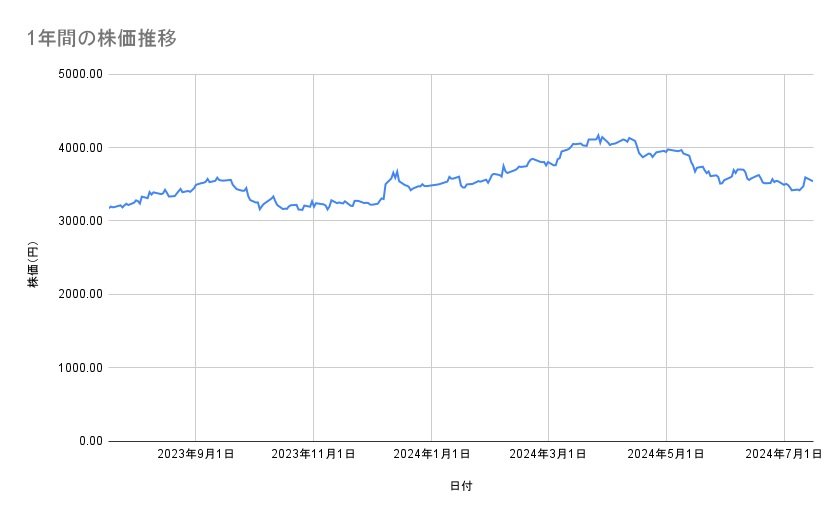Click the blue line at the 2024年5月1日 gridline
The height and width of the screenshot is (519, 839).
[x=666, y=149]
